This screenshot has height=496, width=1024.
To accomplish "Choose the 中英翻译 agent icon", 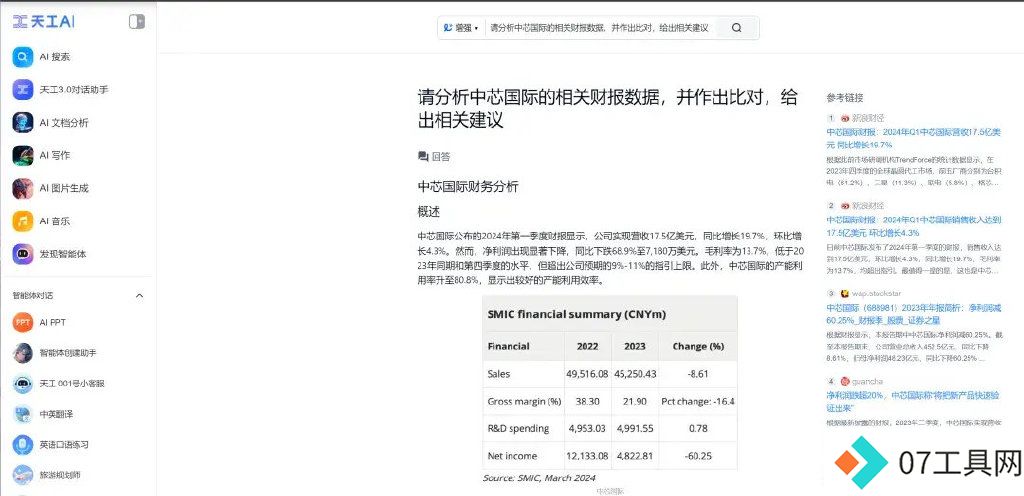I will pyautogui.click(x=23, y=414).
